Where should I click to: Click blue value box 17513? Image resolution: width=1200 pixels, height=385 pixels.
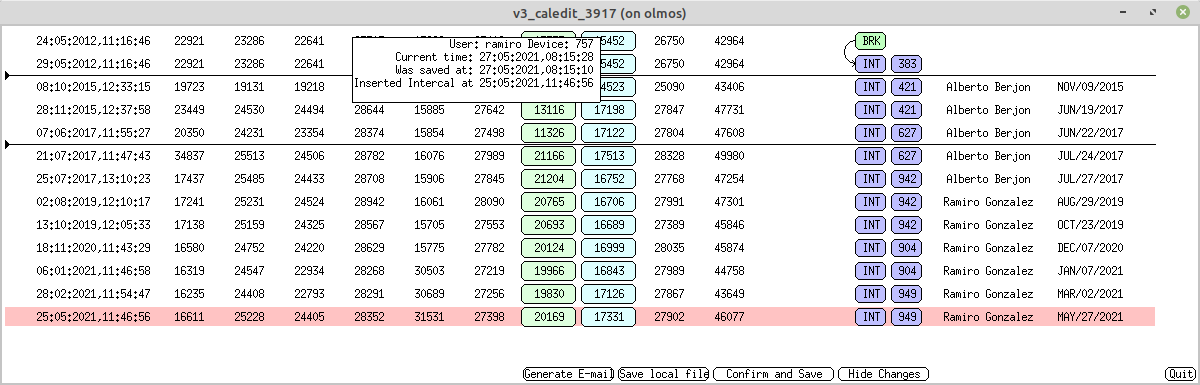coord(609,156)
